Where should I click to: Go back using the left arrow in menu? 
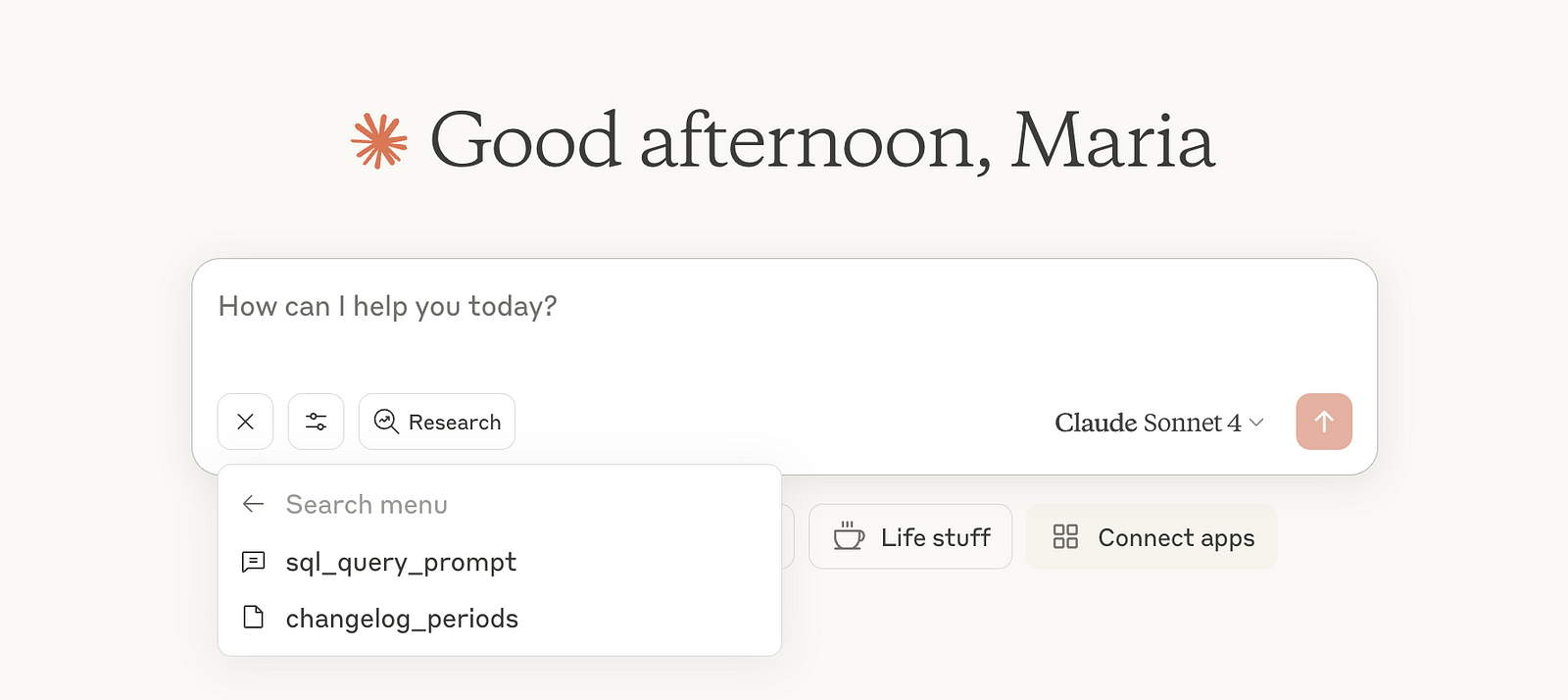click(254, 504)
